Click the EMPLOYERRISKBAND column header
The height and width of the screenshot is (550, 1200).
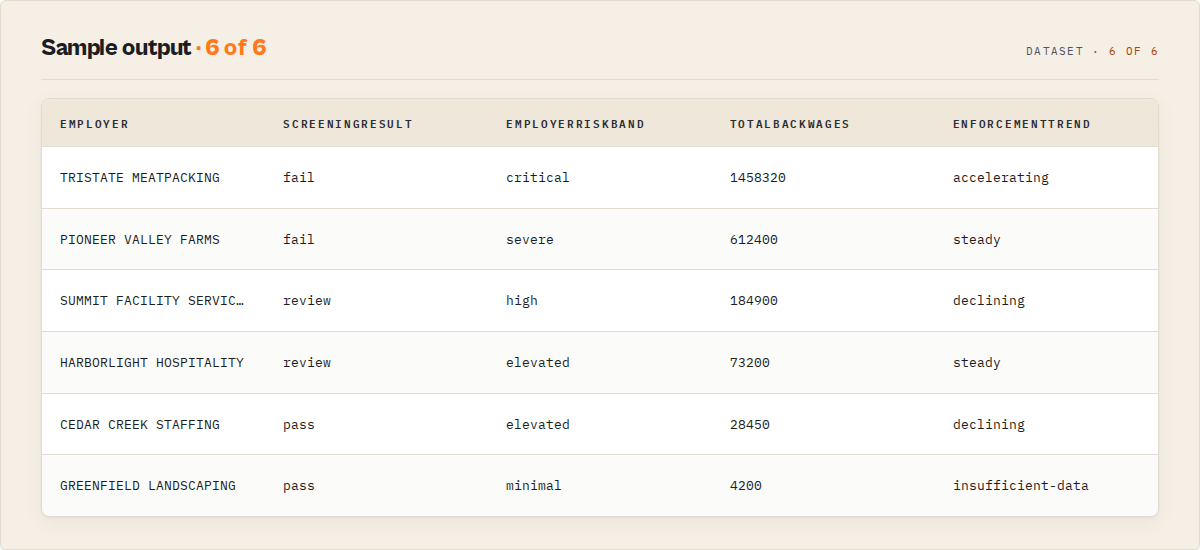pos(575,124)
